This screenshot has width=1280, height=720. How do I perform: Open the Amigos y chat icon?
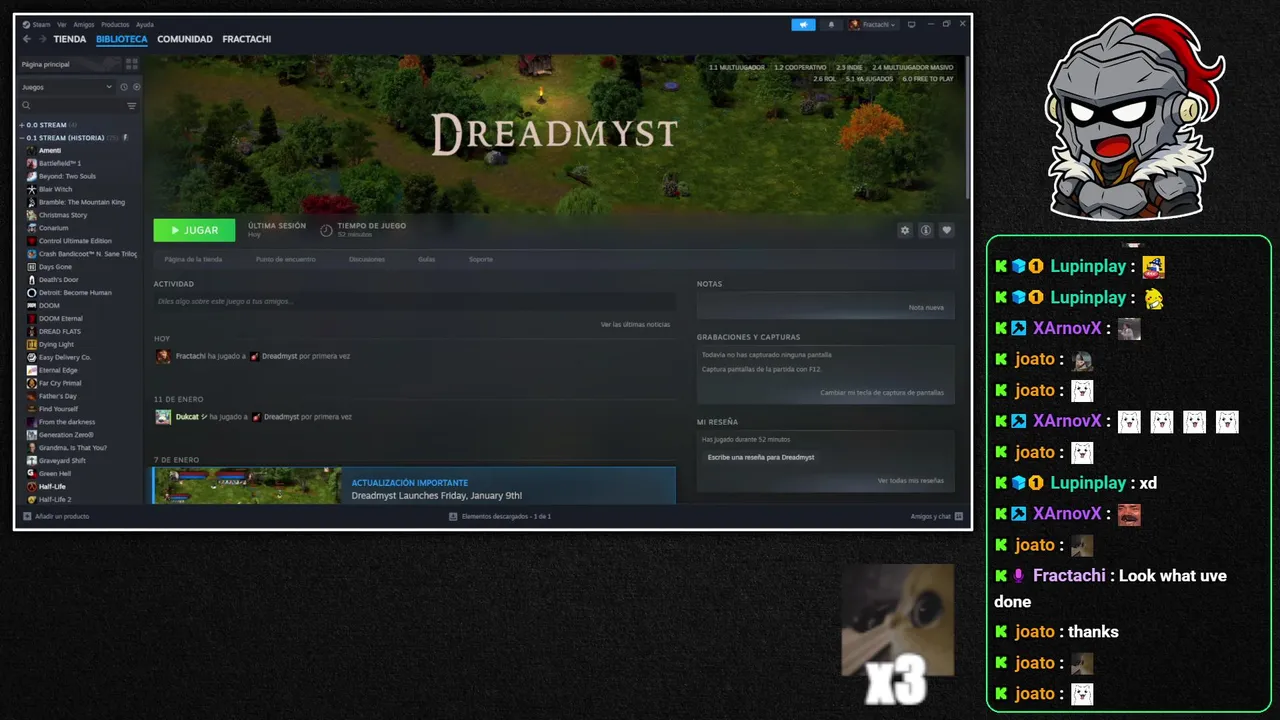click(959, 516)
